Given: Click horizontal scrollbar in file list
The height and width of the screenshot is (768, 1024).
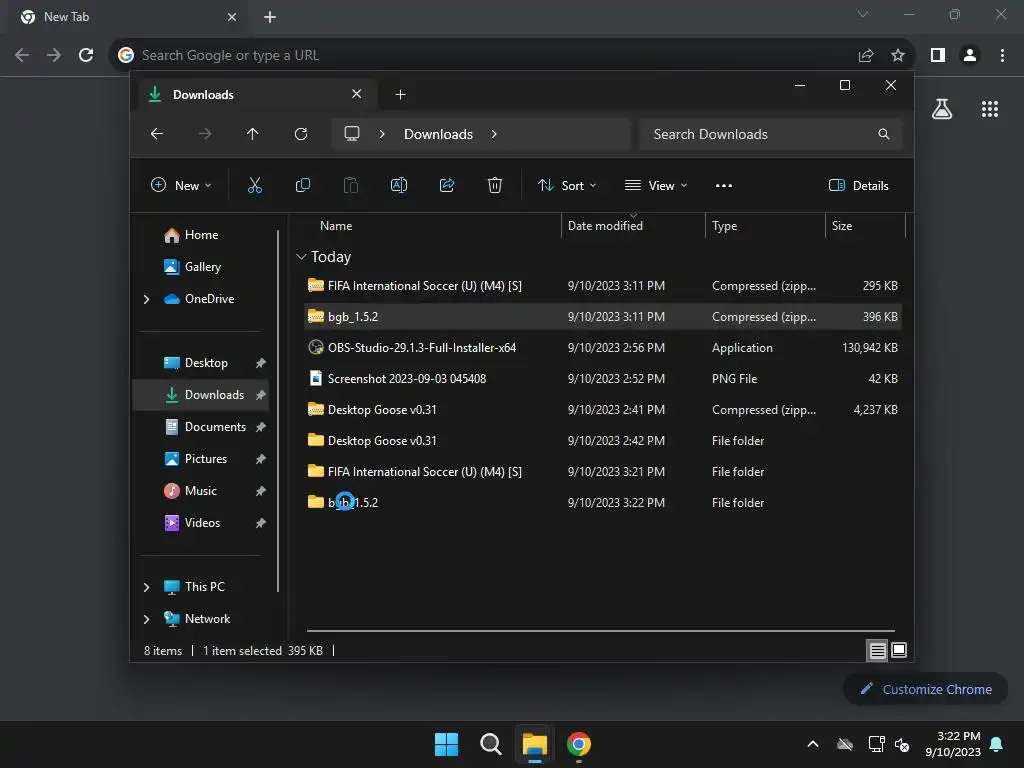Looking at the screenshot, I should click(x=601, y=631).
